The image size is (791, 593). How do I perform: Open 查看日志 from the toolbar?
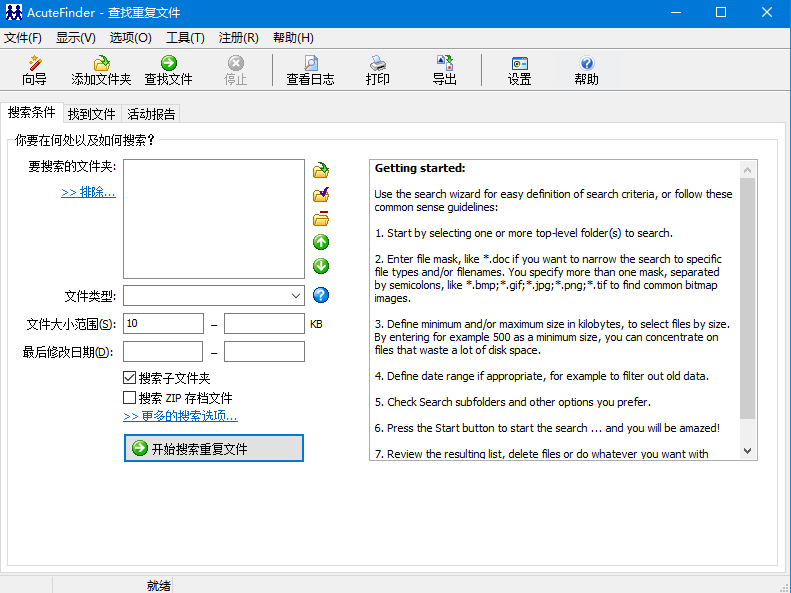[310, 70]
